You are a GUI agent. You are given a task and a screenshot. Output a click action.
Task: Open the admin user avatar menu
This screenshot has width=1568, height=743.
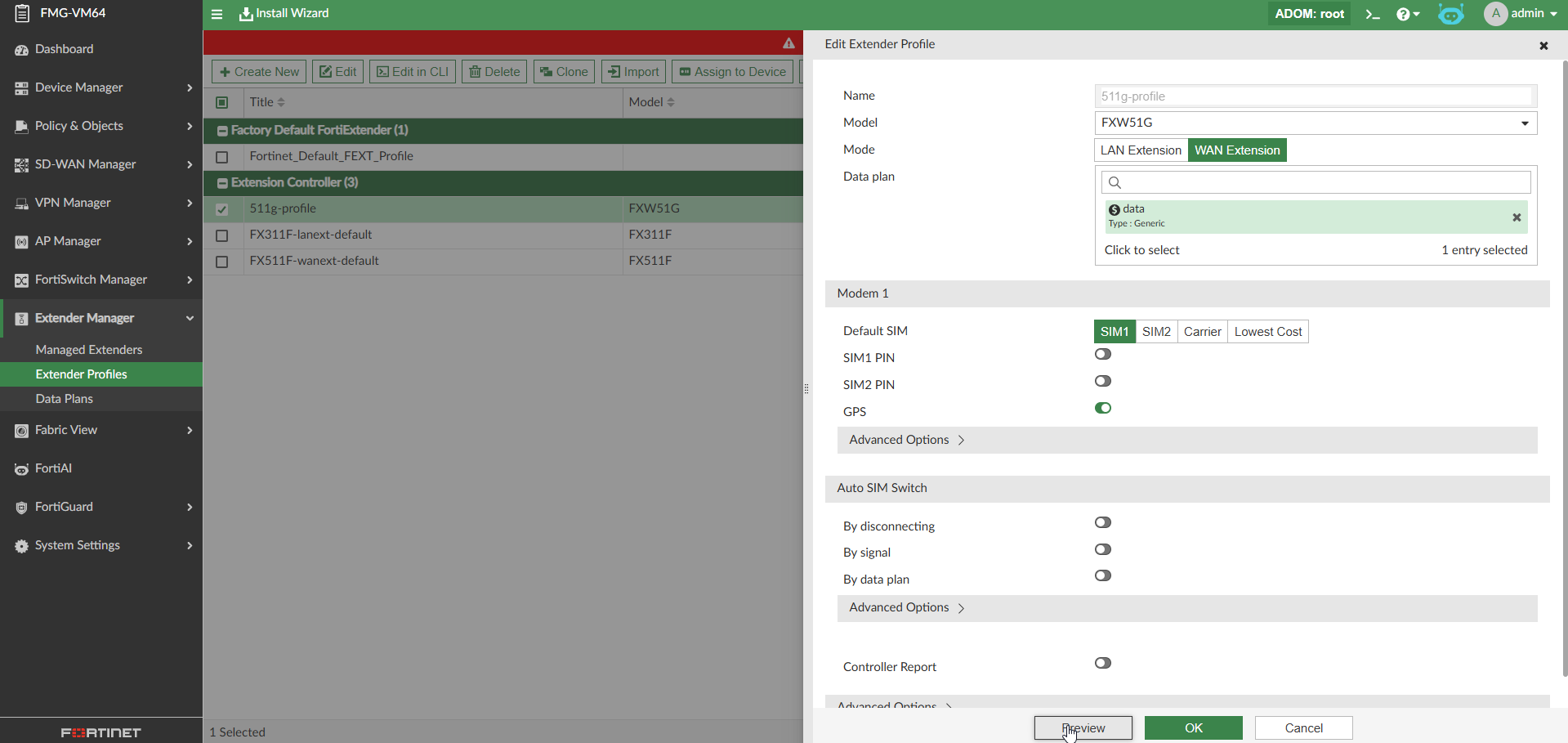coord(1521,14)
